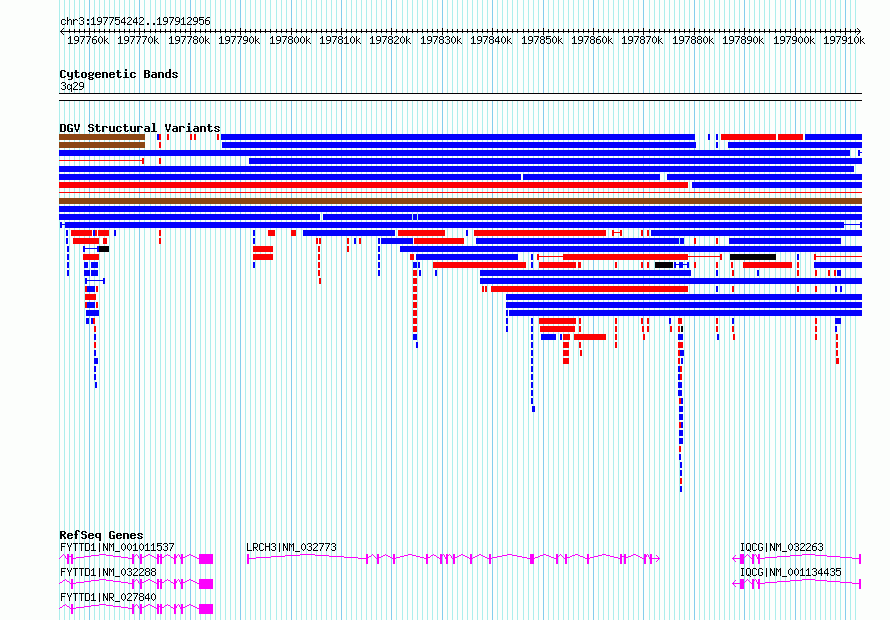The image size is (890, 620).
Task: Click the 197800k scale label
Action: [289, 40]
